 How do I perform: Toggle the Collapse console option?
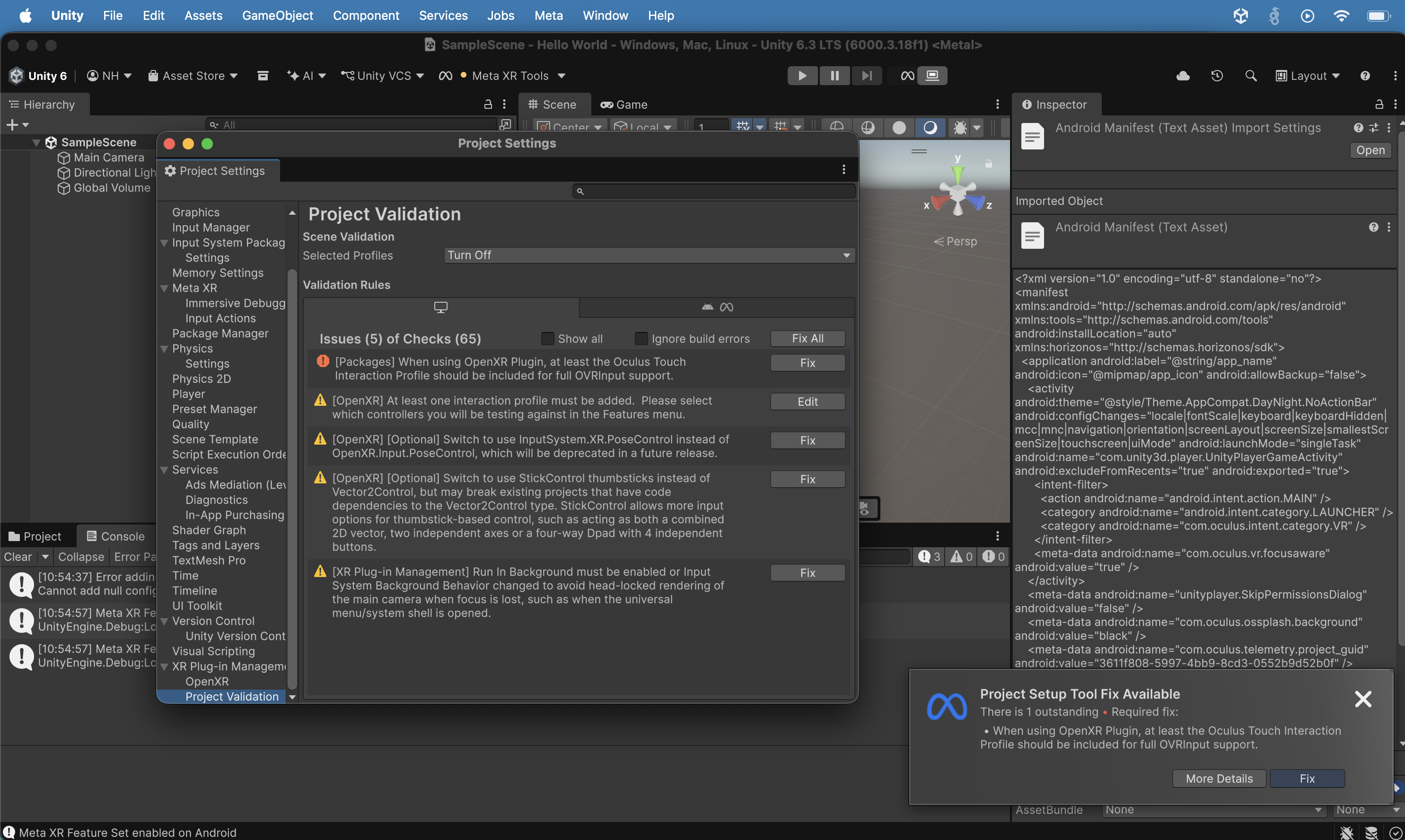(x=81, y=557)
